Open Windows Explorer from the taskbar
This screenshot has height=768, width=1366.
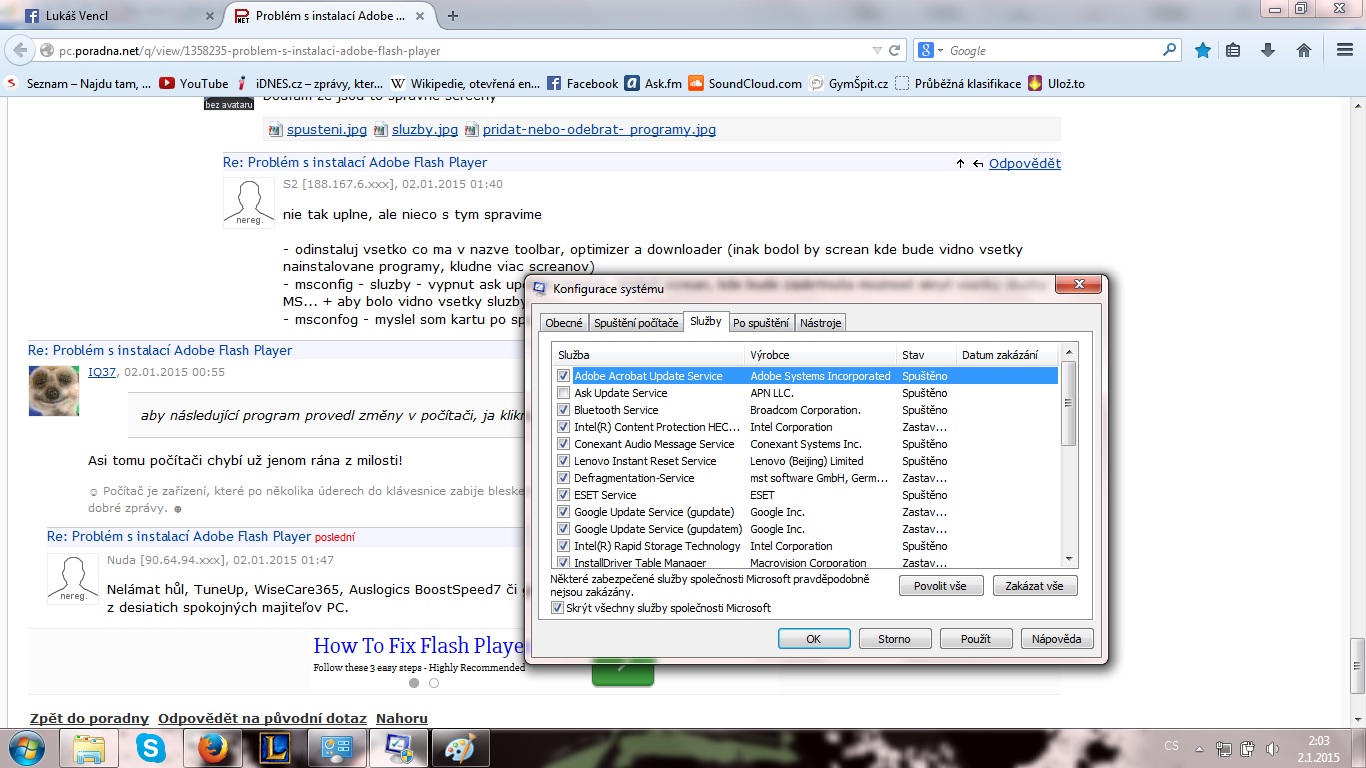(x=88, y=748)
